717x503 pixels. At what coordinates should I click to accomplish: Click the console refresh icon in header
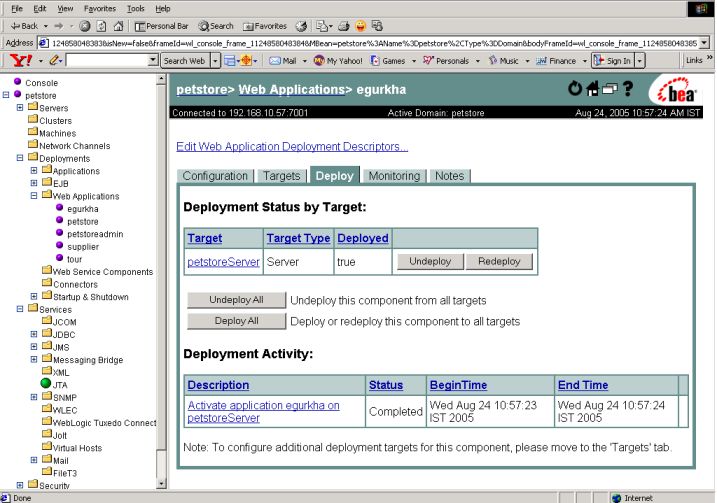pyautogui.click(x=575, y=88)
